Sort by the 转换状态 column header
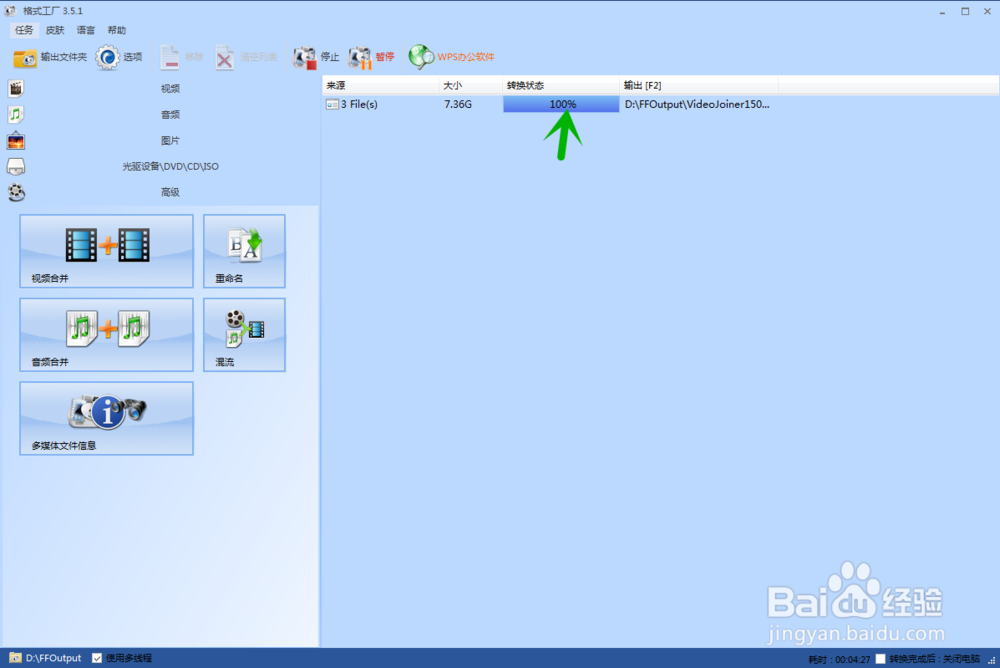Viewport: 1000px width, 668px height. 561,85
